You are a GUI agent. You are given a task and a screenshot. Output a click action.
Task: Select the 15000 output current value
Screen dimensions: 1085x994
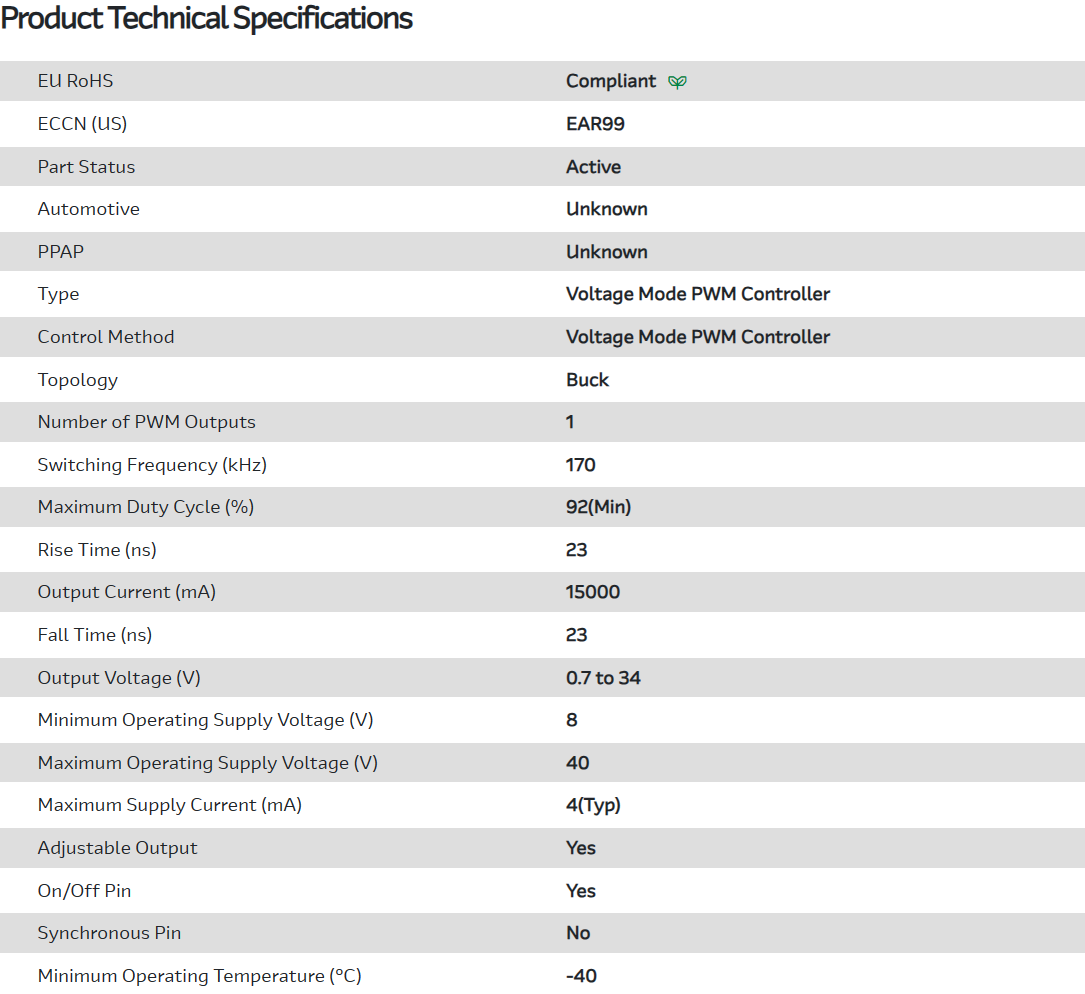pos(592,592)
